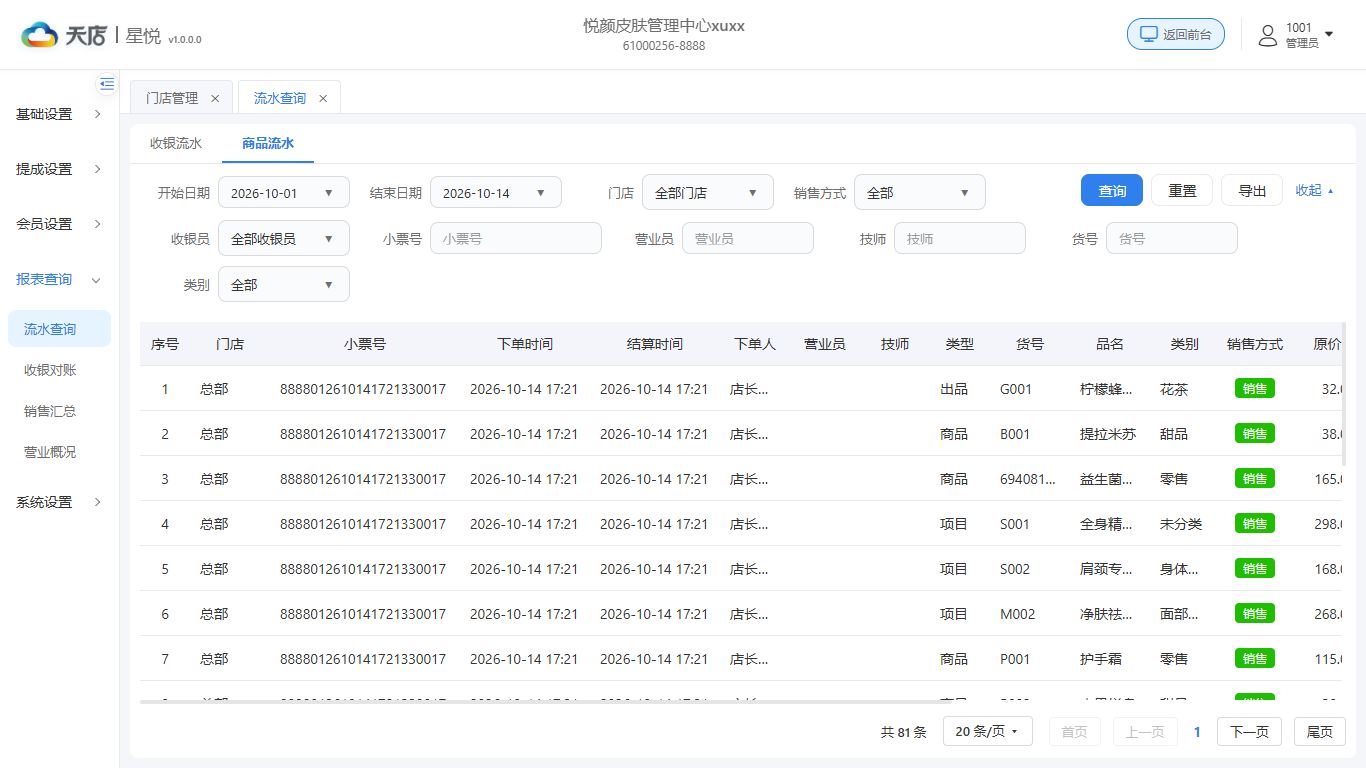Click the 小票号 input field
This screenshot has height=768, width=1366.
pyautogui.click(x=516, y=238)
